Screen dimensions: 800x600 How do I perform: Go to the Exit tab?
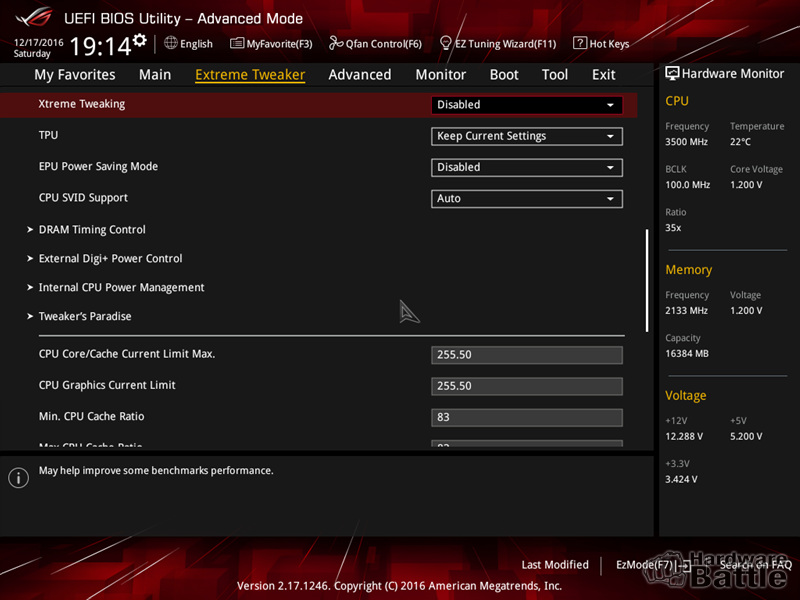(604, 75)
